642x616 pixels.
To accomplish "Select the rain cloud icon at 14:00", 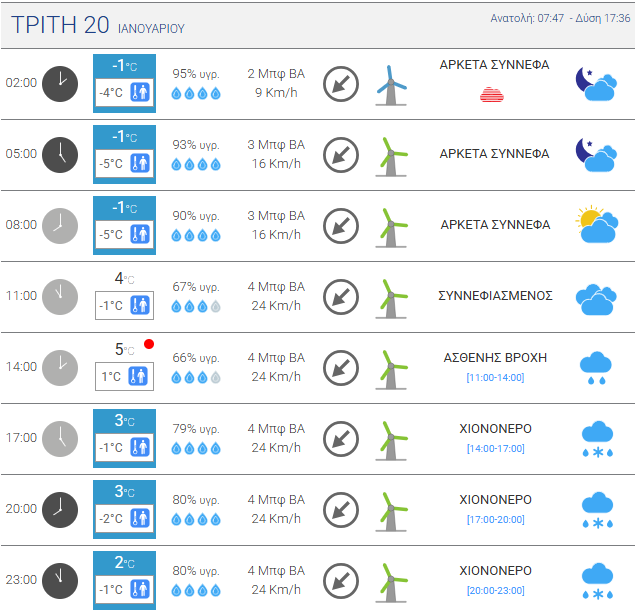I will click(x=596, y=368).
